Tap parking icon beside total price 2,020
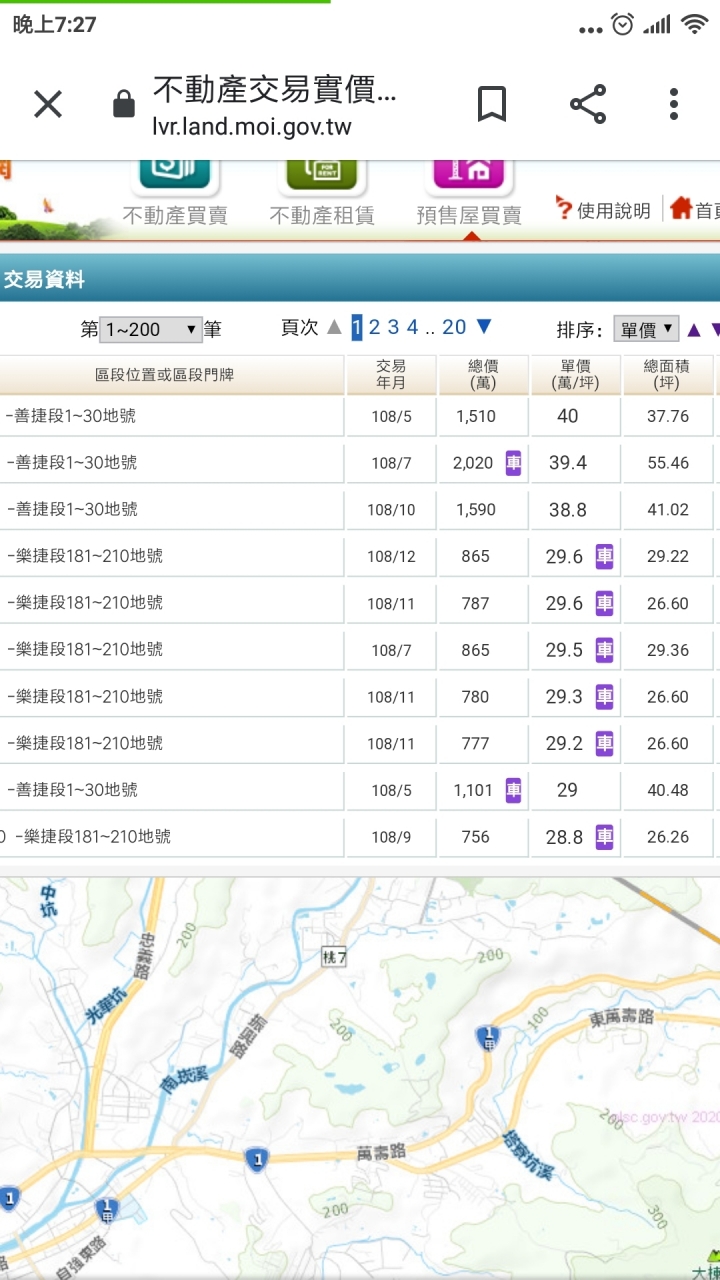Screen dimensions: 720x1280 click(513, 463)
